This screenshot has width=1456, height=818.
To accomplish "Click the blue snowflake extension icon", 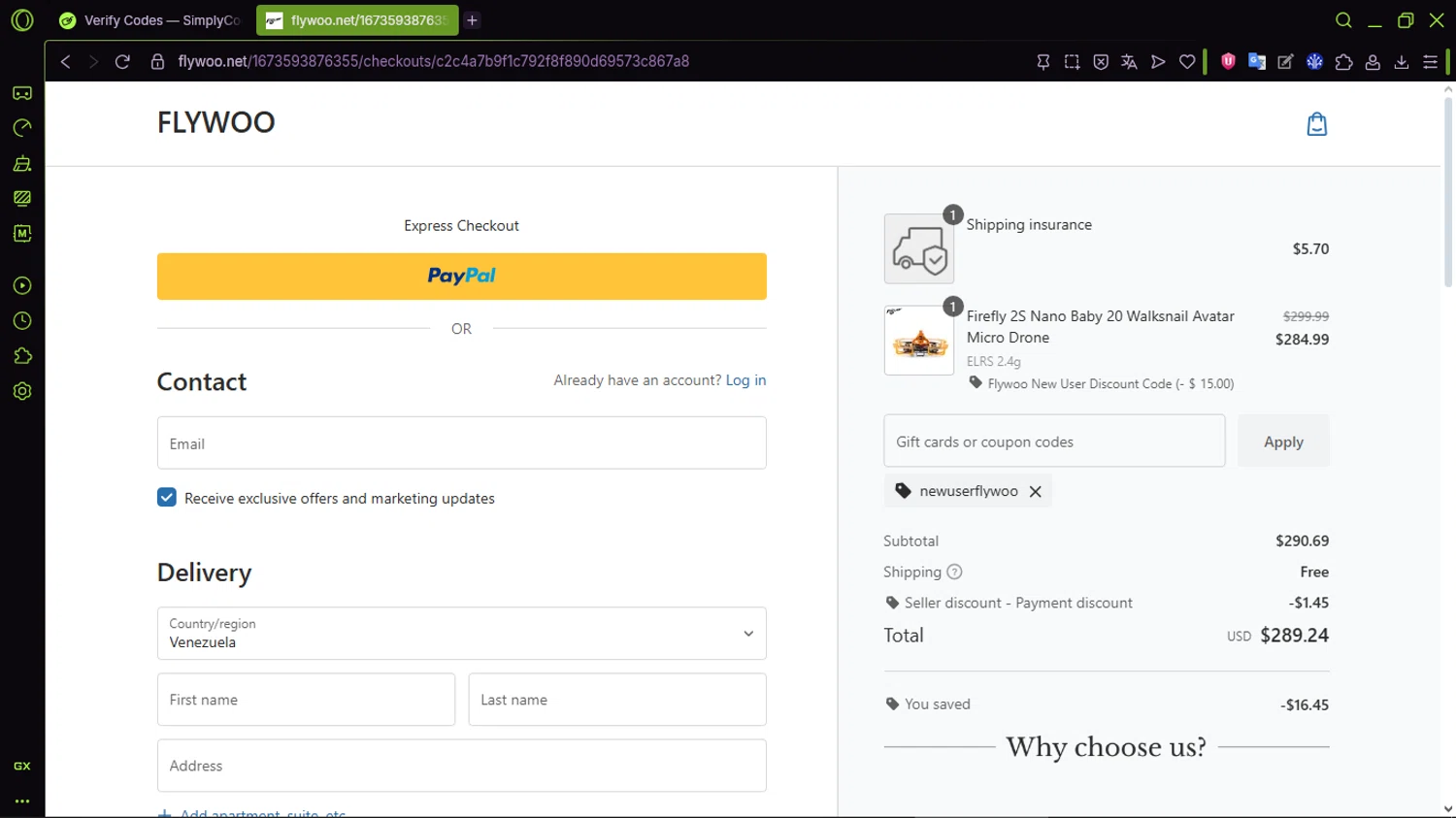I will tap(1314, 61).
